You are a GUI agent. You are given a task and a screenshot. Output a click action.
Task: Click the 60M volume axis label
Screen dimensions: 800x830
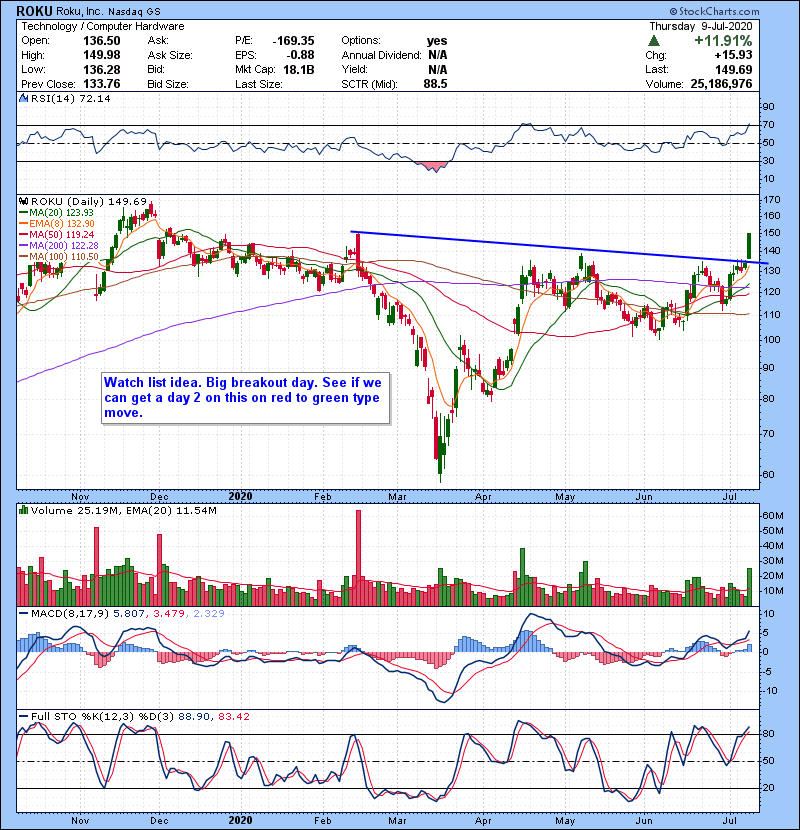(773, 515)
